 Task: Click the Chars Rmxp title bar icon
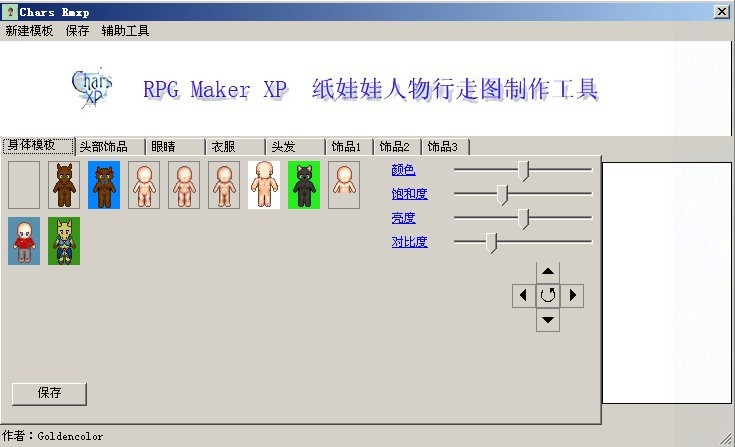point(10,12)
